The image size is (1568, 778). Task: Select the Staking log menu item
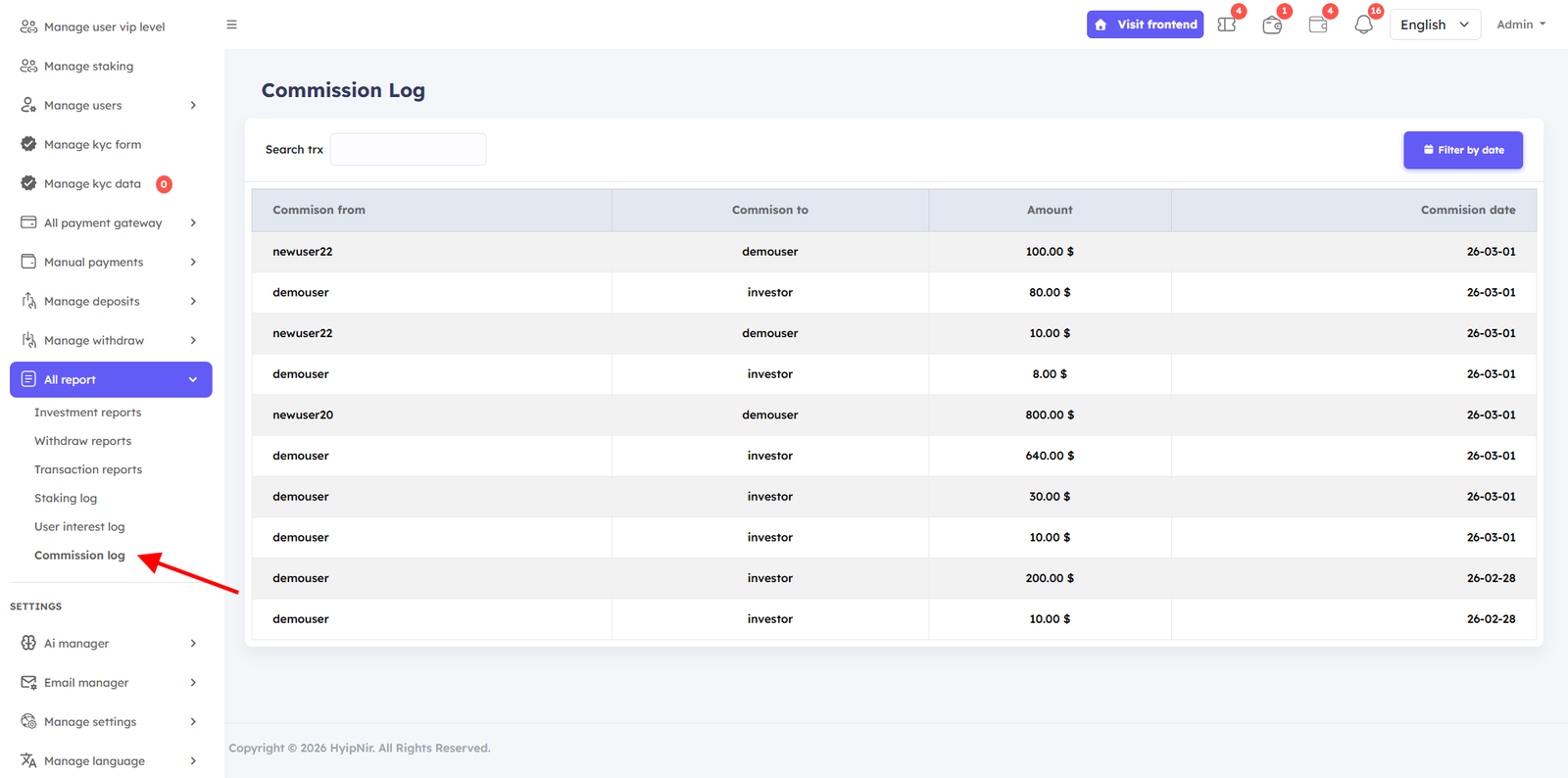66,498
